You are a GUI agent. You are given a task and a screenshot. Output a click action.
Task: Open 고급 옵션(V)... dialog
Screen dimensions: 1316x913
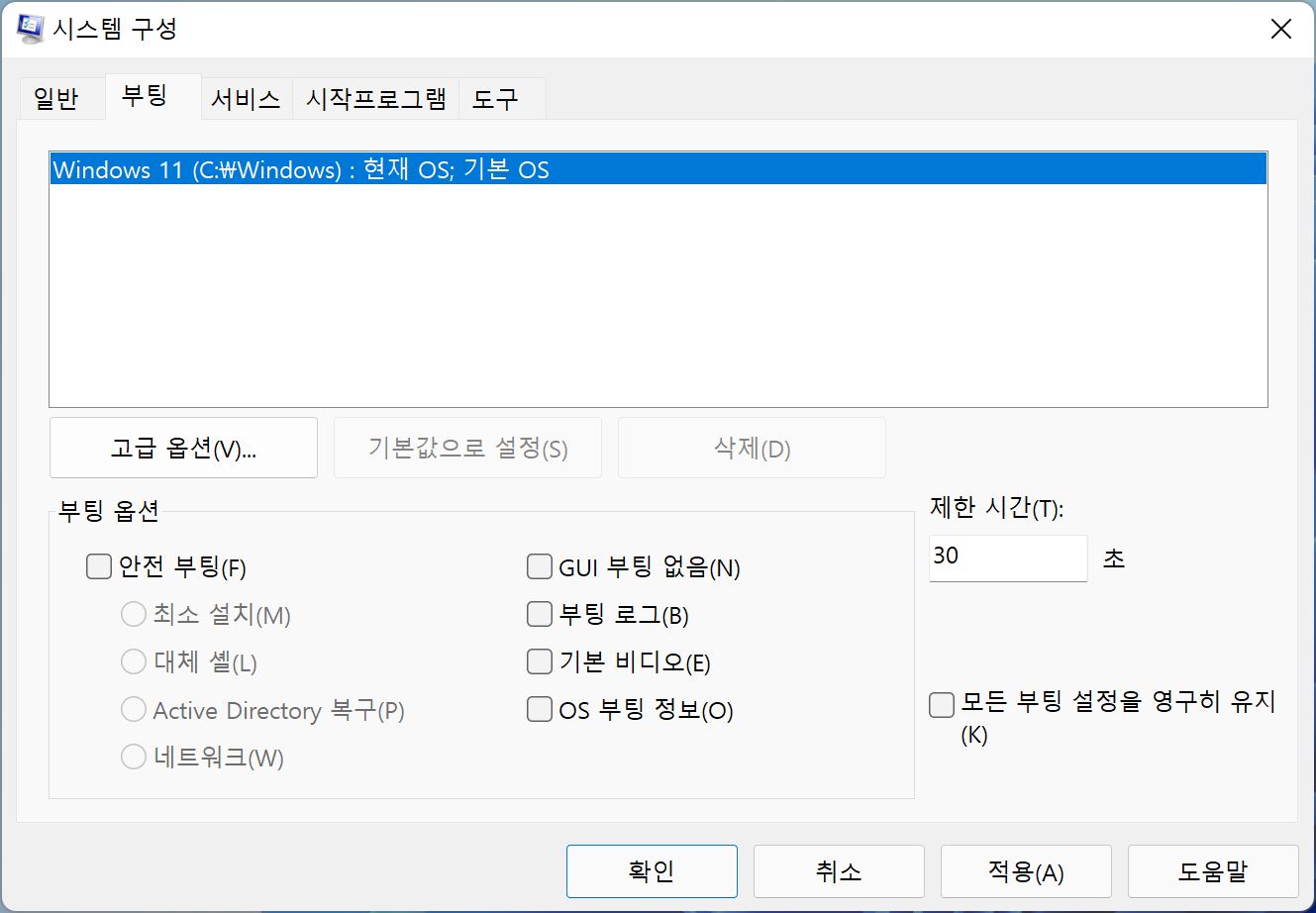coord(183,448)
